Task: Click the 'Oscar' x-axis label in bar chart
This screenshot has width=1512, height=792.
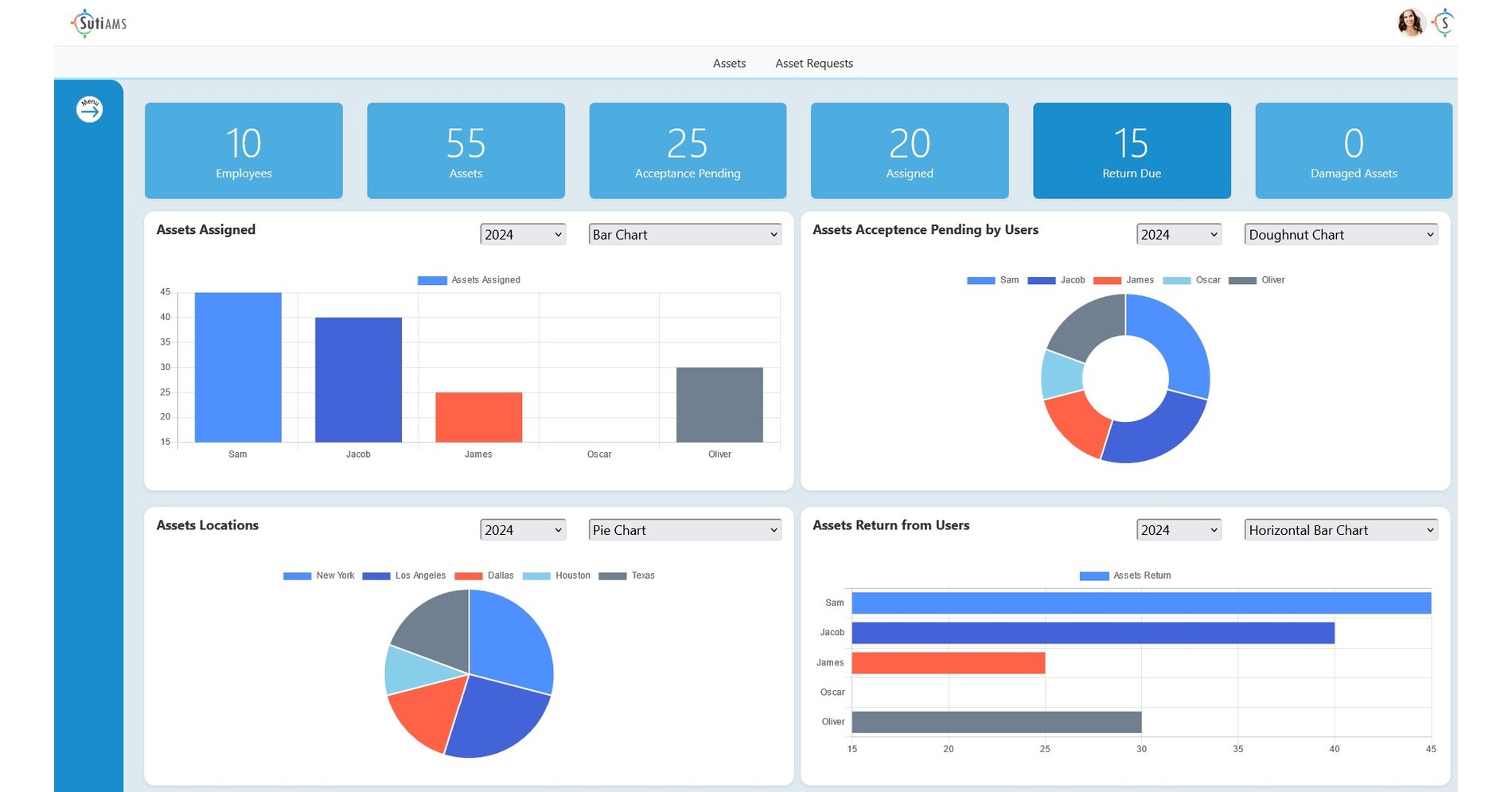Action: coord(599,455)
